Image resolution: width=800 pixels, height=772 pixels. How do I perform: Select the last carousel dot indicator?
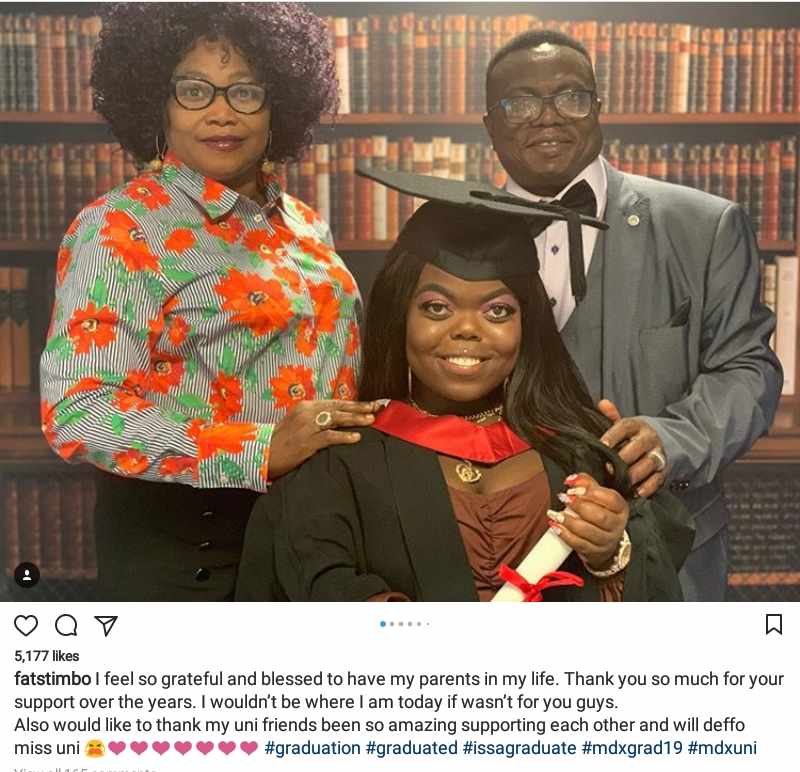pyautogui.click(x=428, y=624)
